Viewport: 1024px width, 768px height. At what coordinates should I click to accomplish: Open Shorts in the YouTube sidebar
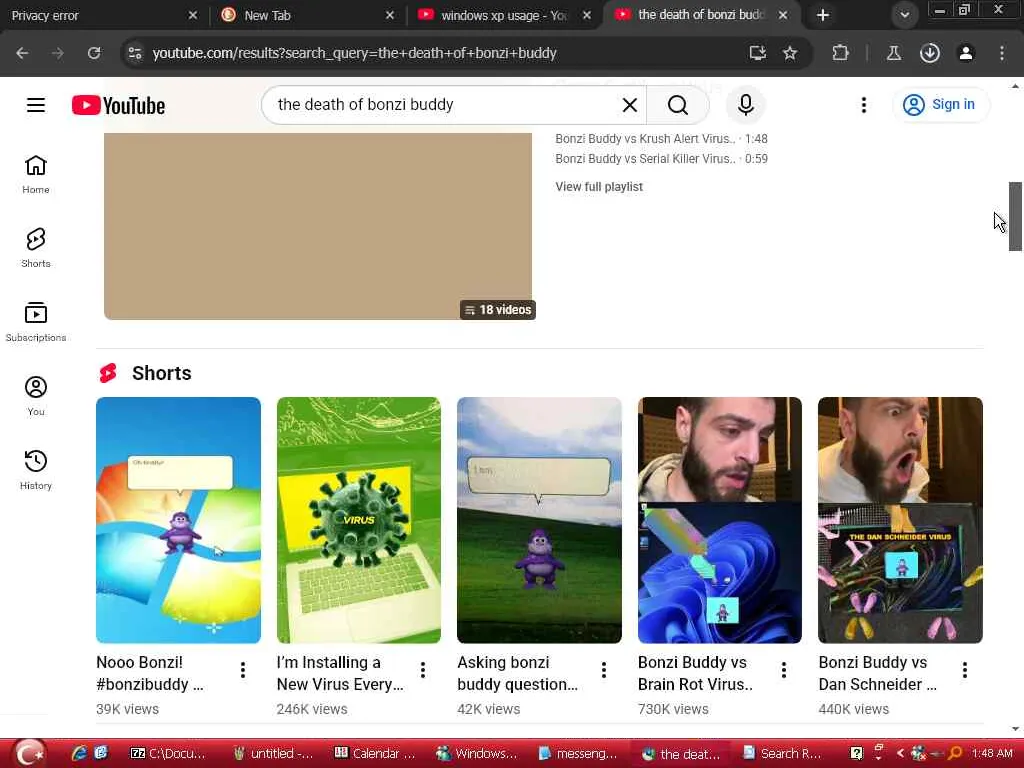(x=36, y=248)
